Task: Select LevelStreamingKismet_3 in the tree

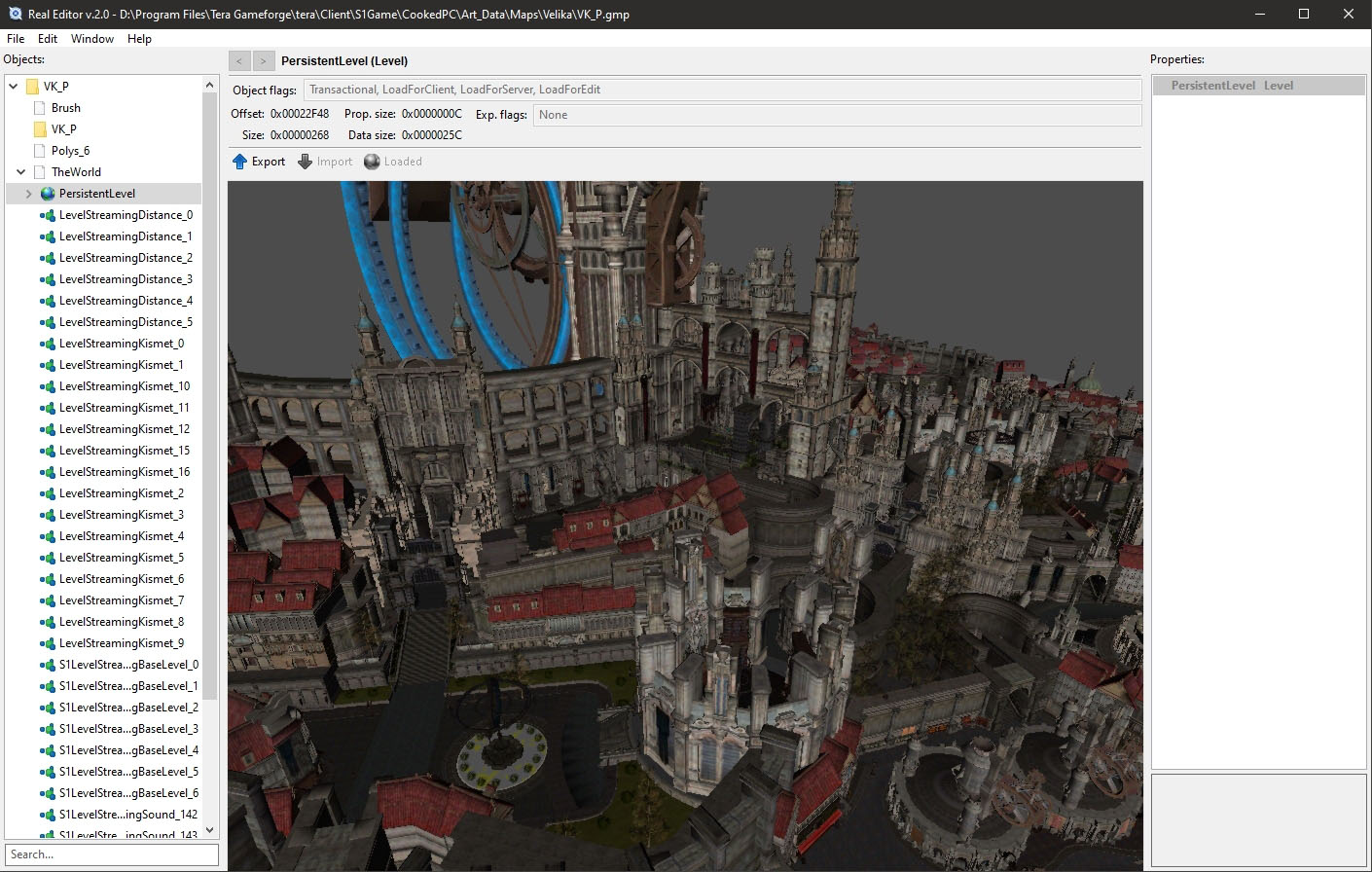Action: pos(122,515)
